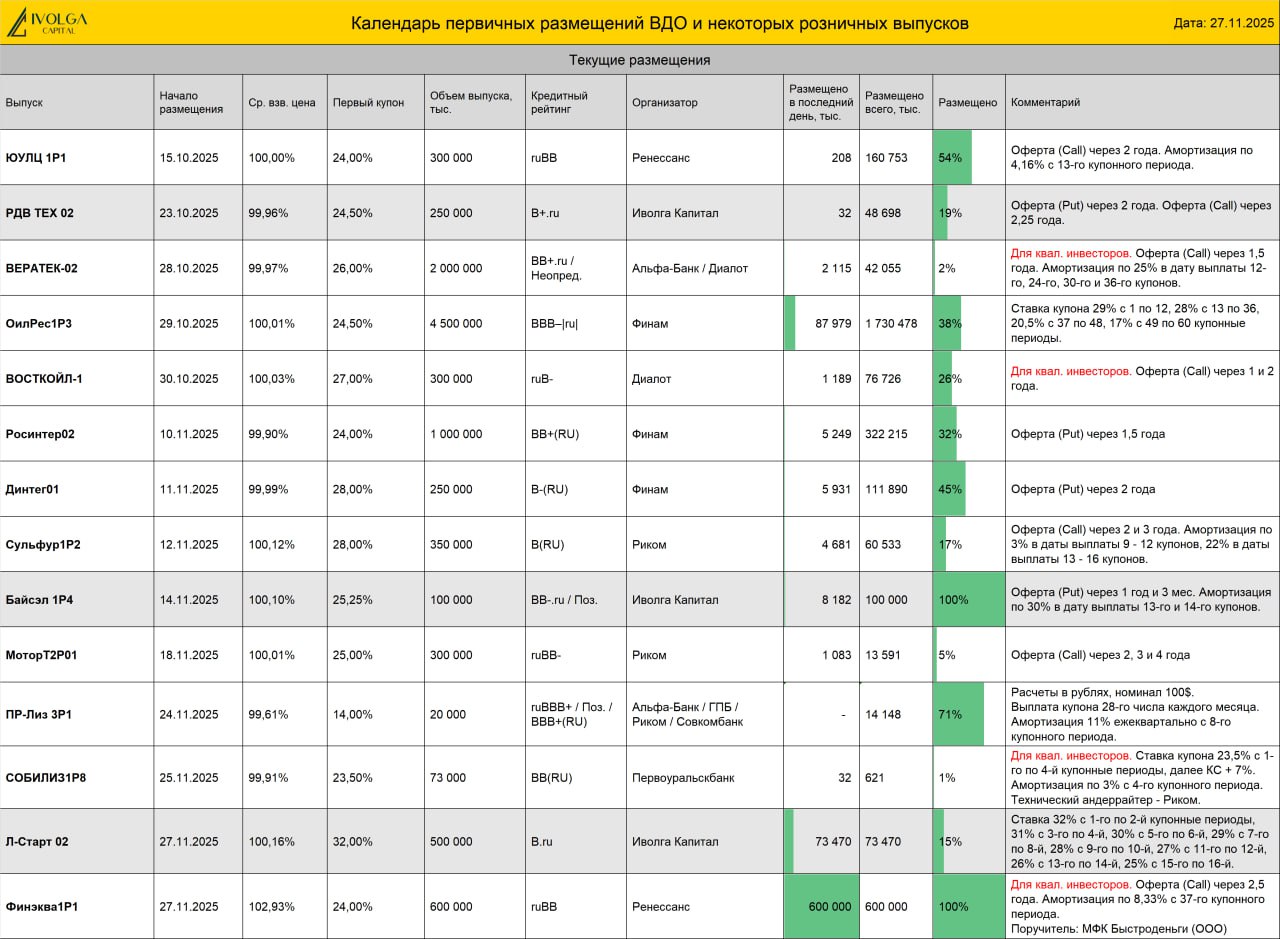Select the Динтег01 issue name

coord(32,489)
